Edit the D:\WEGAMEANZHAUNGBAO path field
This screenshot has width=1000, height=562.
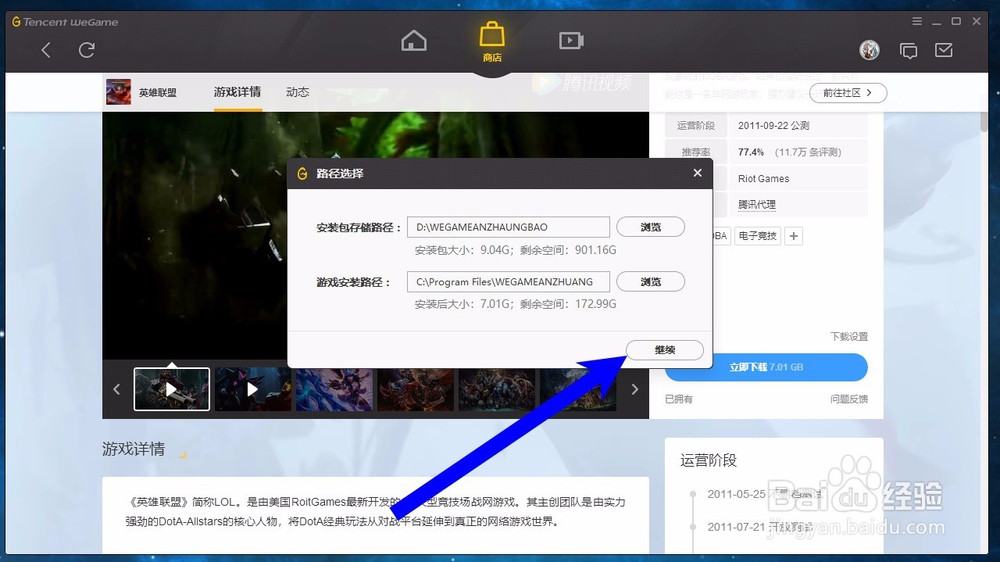point(508,227)
